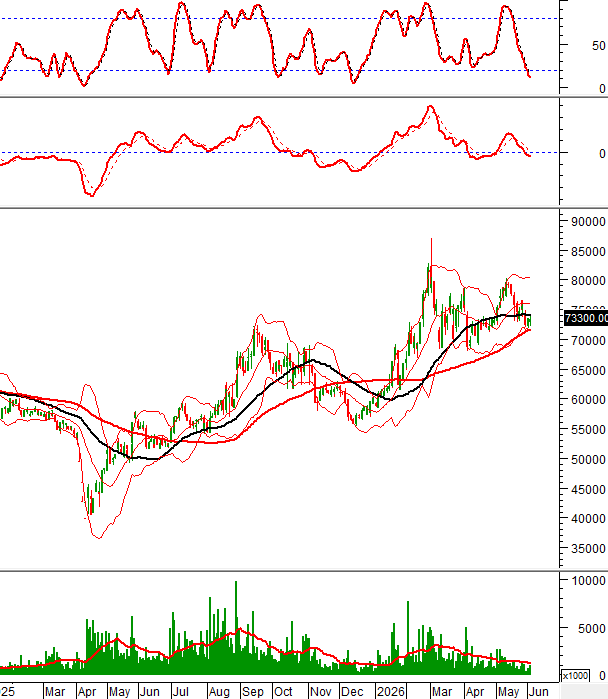Image resolution: width=608 pixels, height=699 pixels.
Task: Click the MACD zero line label
Action: (602, 153)
